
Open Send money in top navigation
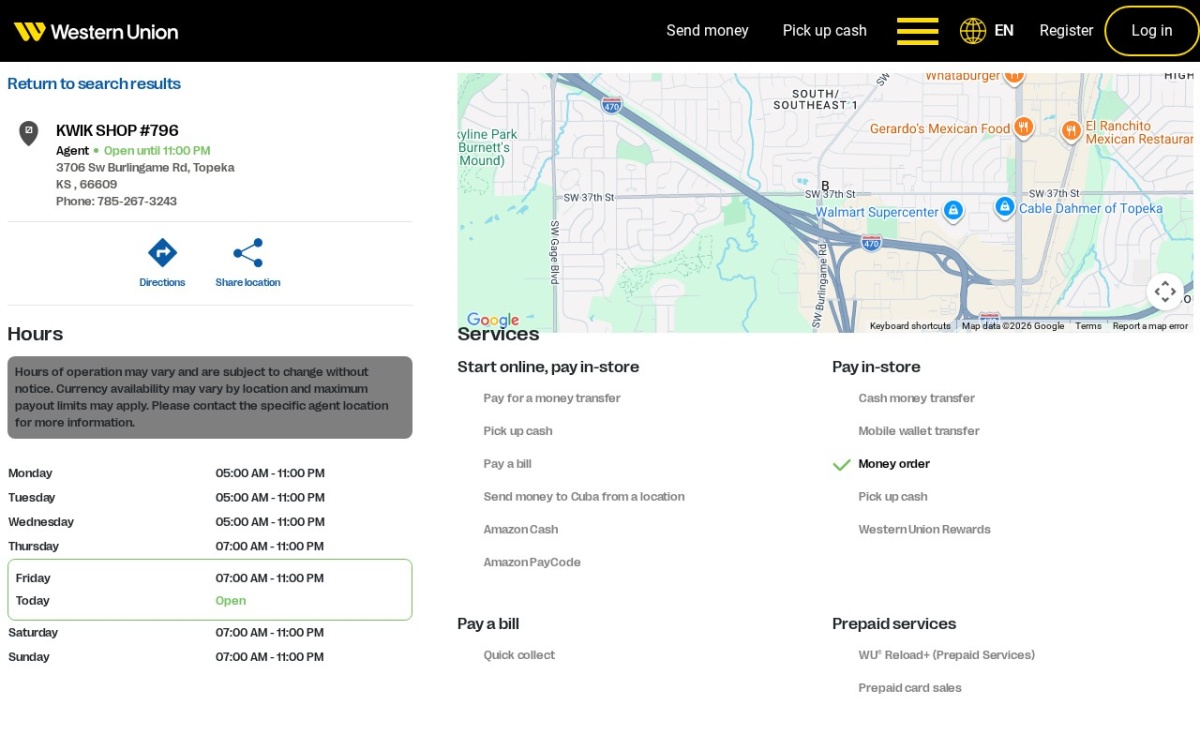tap(707, 31)
